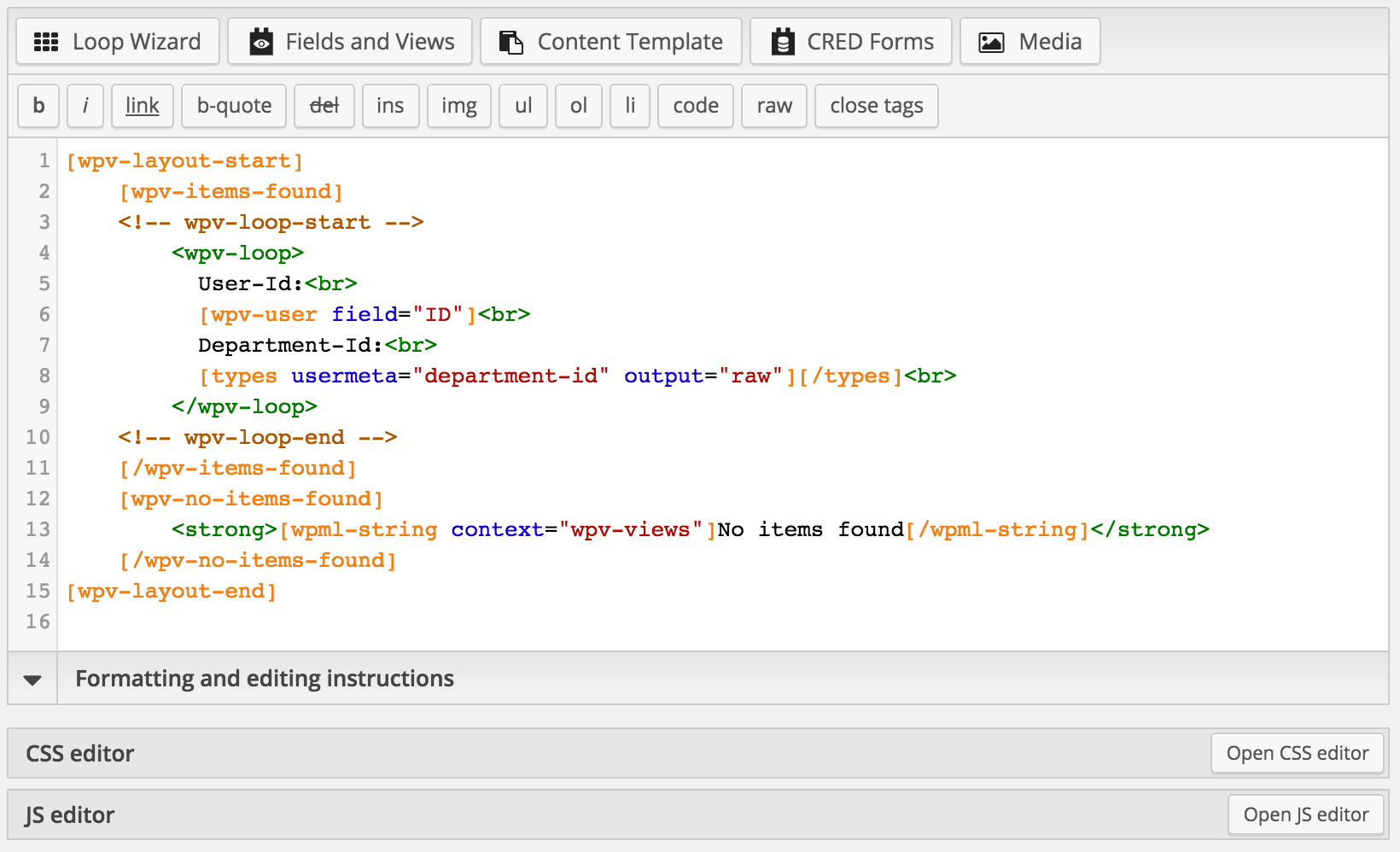Click the CRED Forms clipboard icon
This screenshot has height=852, width=1400.
783,42
